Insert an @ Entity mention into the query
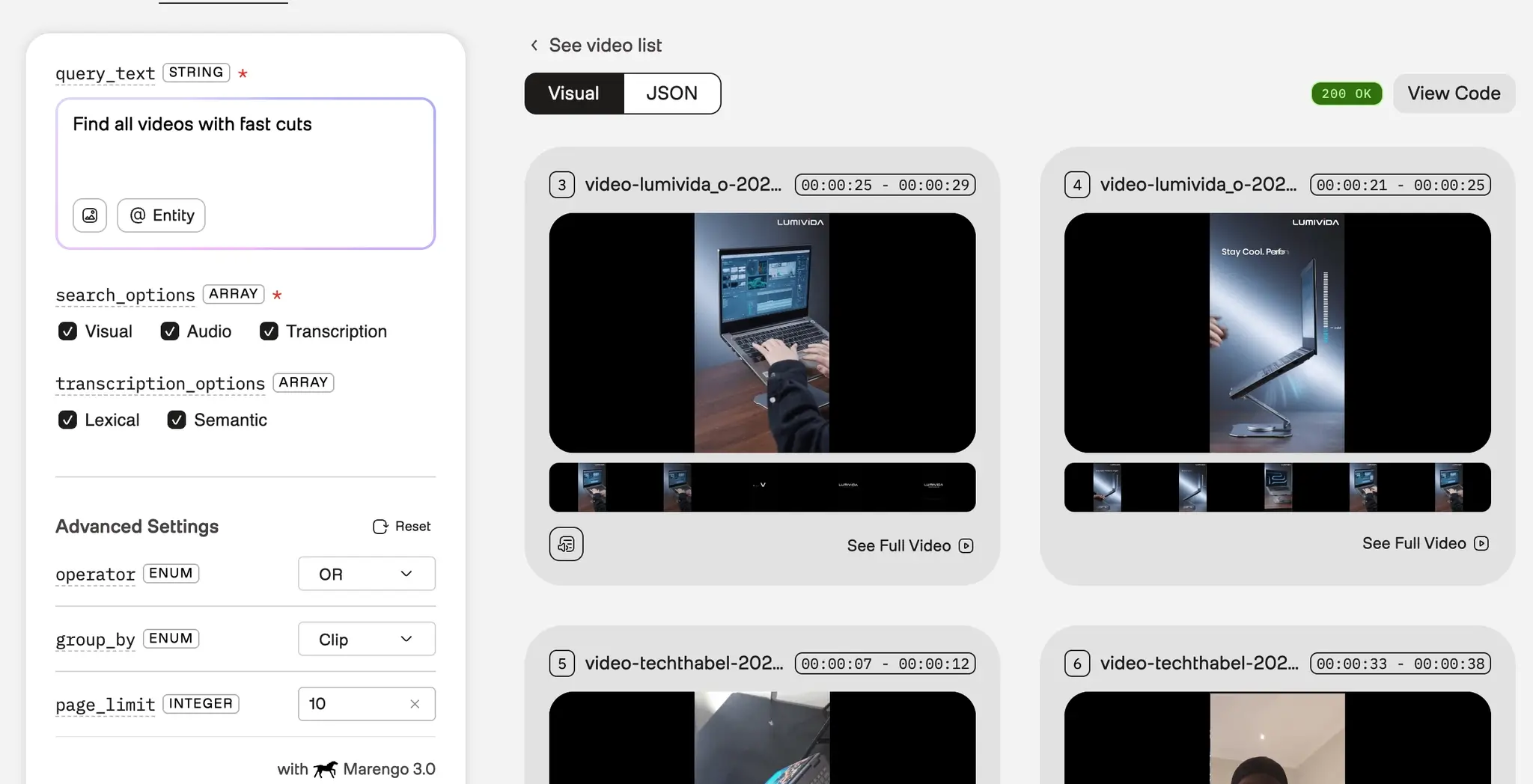Image resolution: width=1533 pixels, height=784 pixels. coord(160,215)
